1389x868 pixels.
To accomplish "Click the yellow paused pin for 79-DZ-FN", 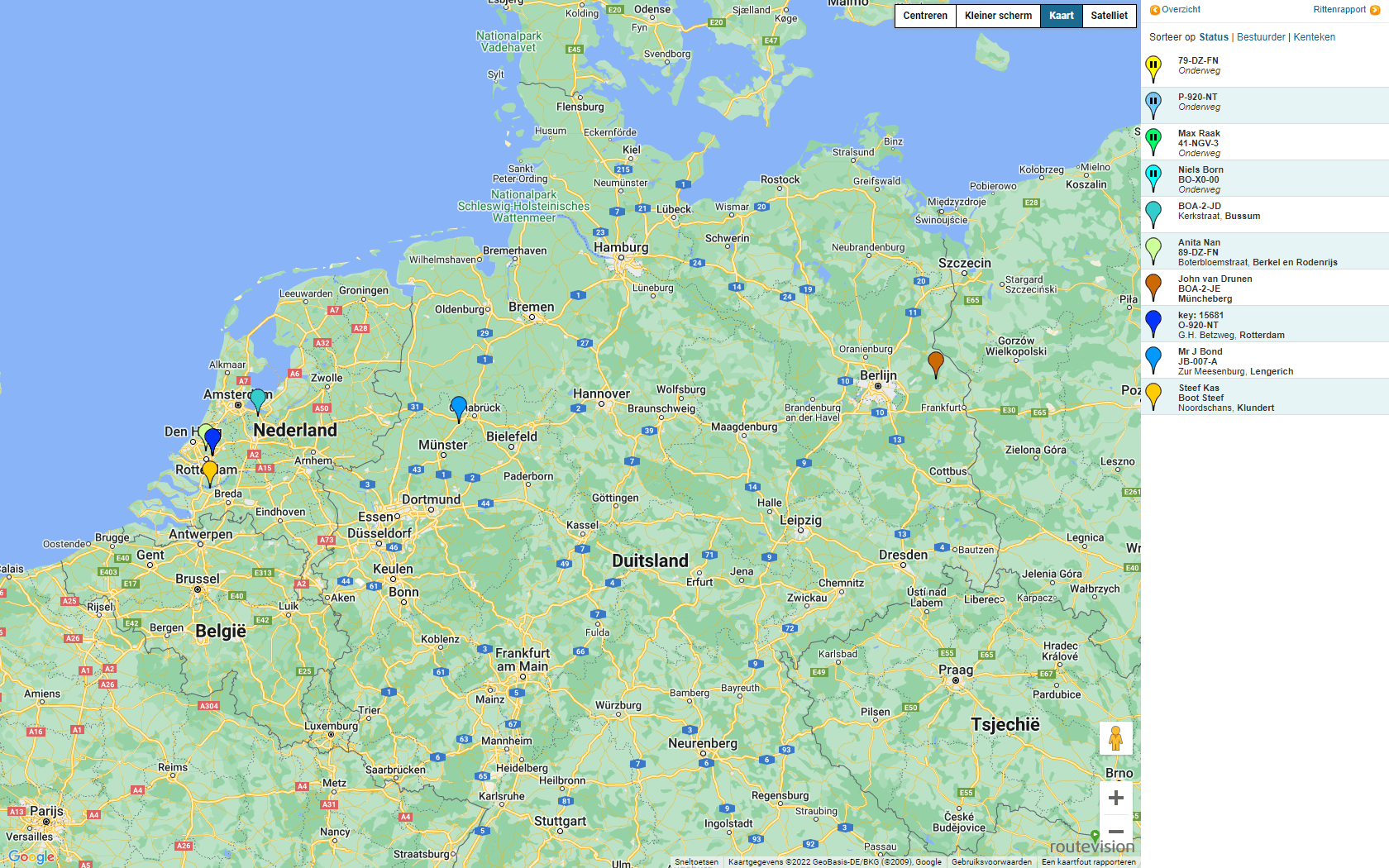I will (1153, 69).
